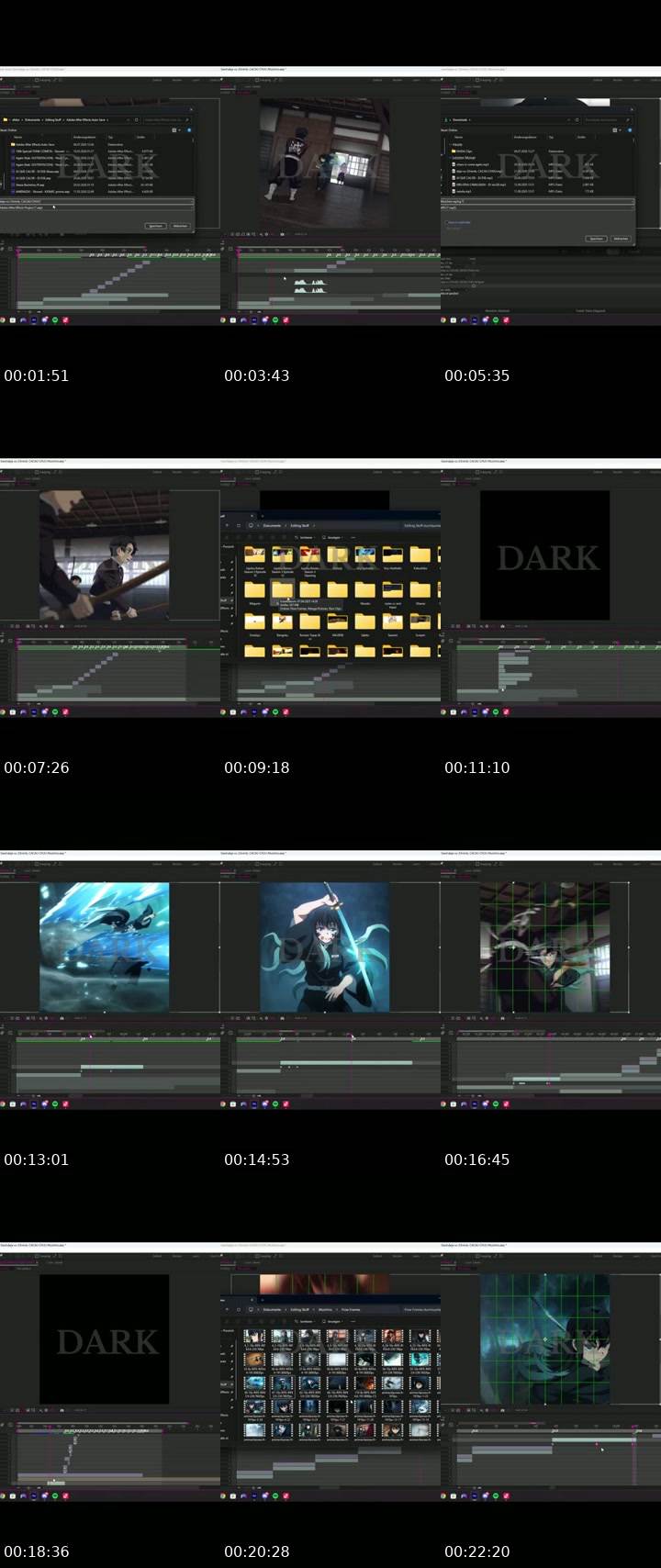661x1568 pixels.
Task: Click Flow frames breadcrumb in 00:20:28 explorer
Action: point(351,1310)
